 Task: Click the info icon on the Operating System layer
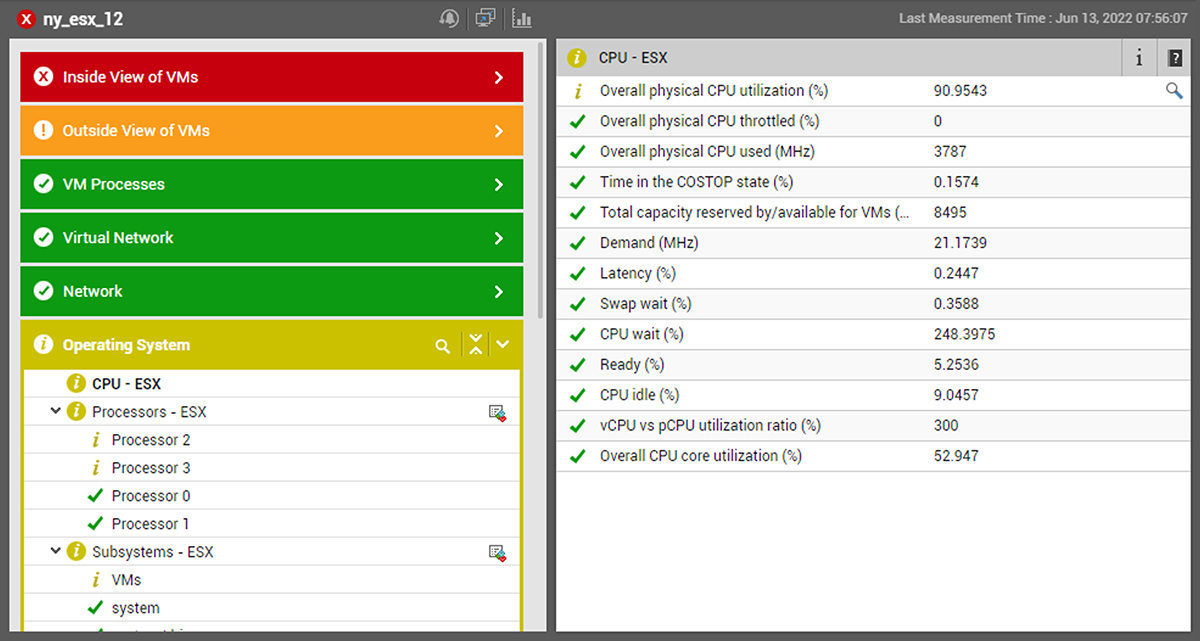(x=43, y=345)
